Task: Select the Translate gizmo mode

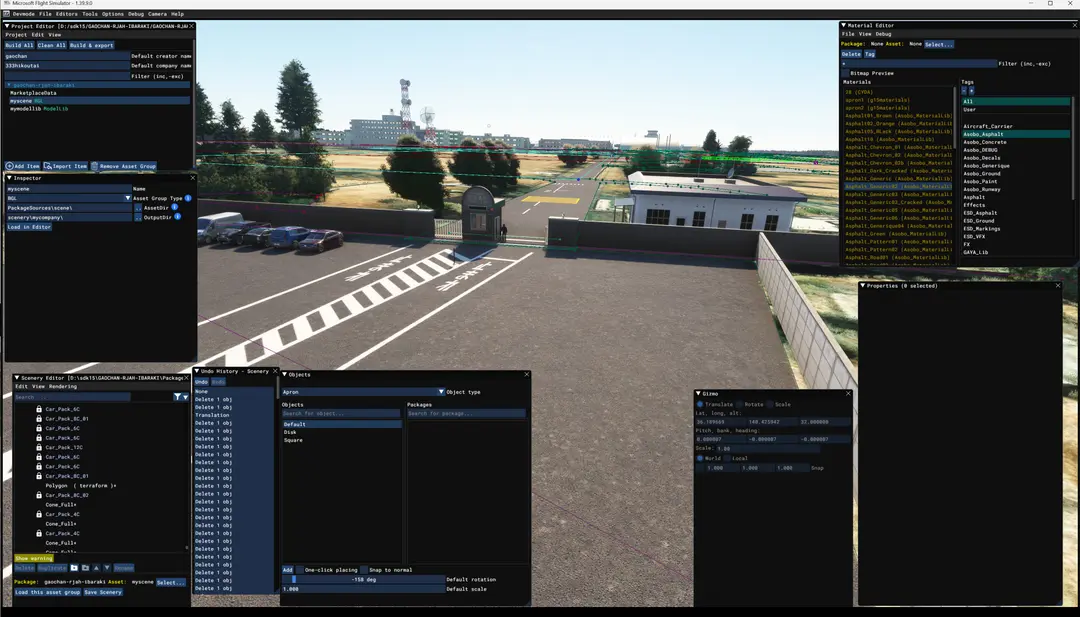Action: 700,404
